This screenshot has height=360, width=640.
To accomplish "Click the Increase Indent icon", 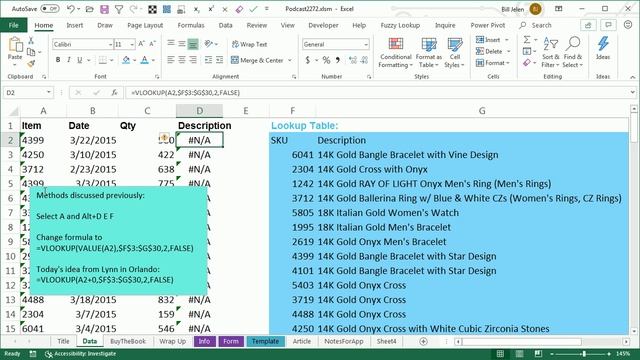I will point(219,60).
